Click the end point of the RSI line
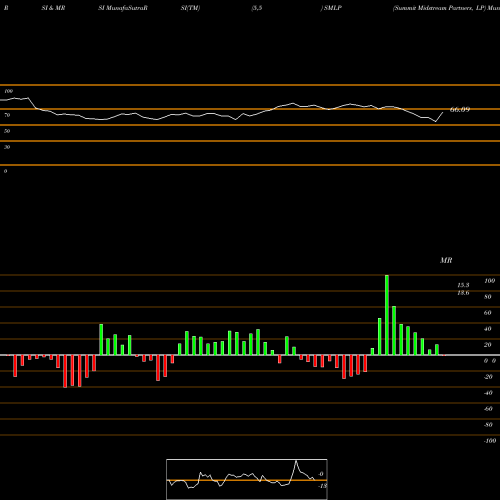Image resolution: width=500 pixels, height=500 pixels. [x=443, y=112]
